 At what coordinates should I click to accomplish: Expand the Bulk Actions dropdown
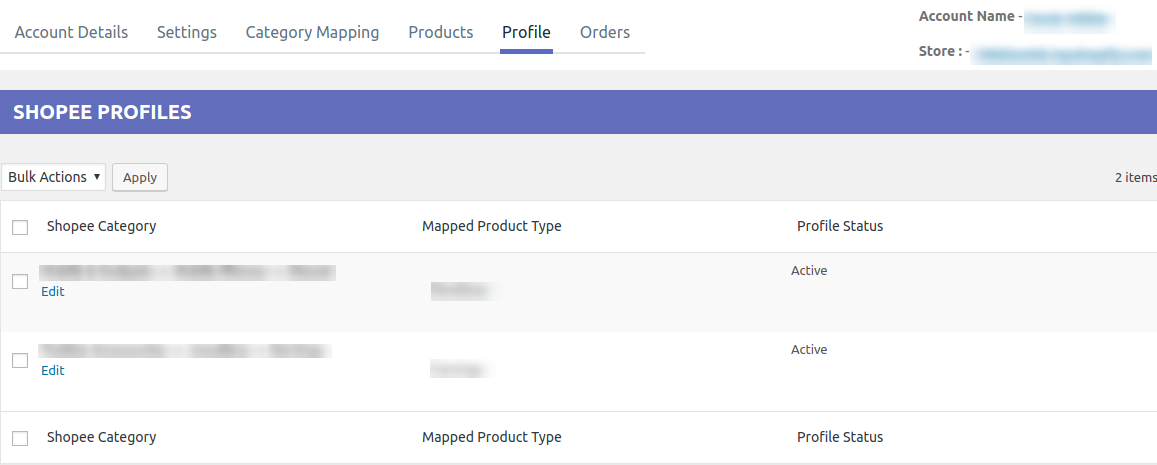(x=54, y=177)
